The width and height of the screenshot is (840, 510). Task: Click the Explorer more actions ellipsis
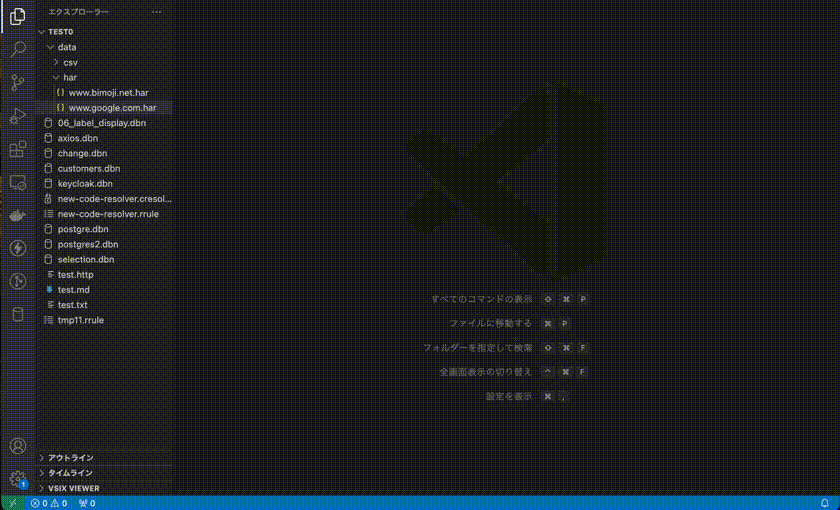156,11
